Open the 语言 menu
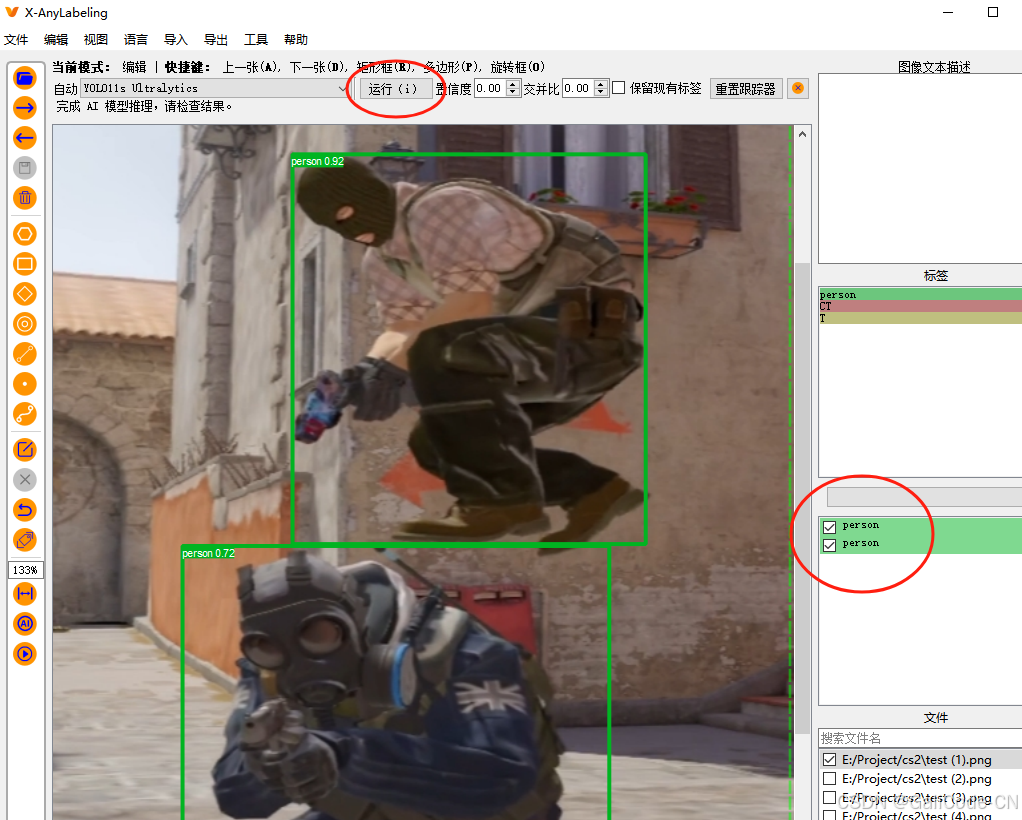This screenshot has height=820, width=1022. click(x=136, y=40)
